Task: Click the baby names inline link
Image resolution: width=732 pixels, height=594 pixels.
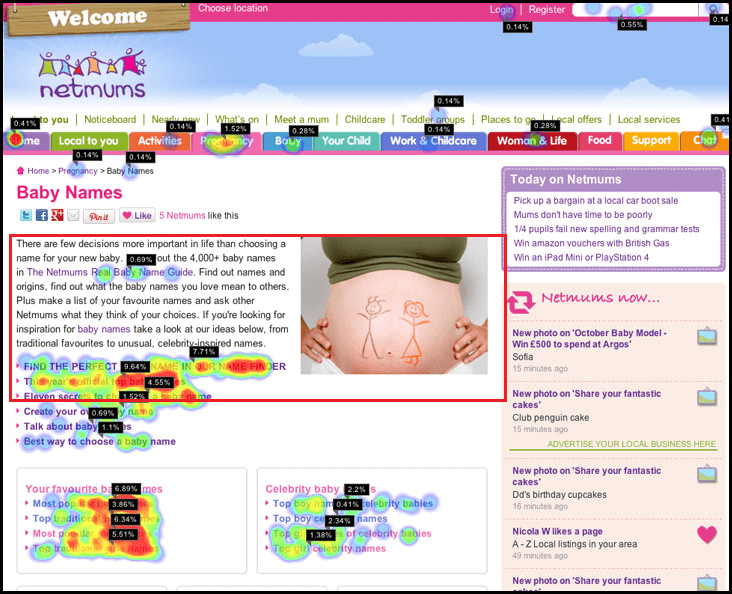Action: tap(104, 329)
